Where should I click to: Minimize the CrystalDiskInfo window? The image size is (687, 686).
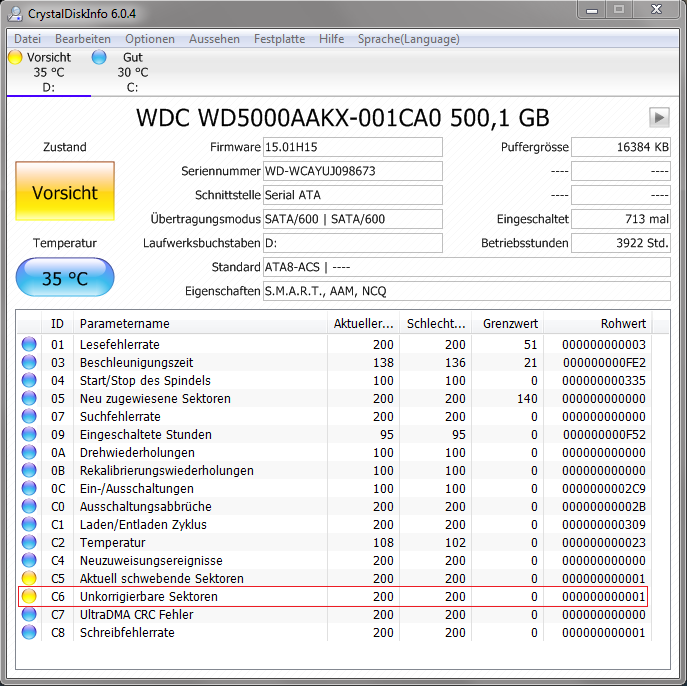[592, 10]
